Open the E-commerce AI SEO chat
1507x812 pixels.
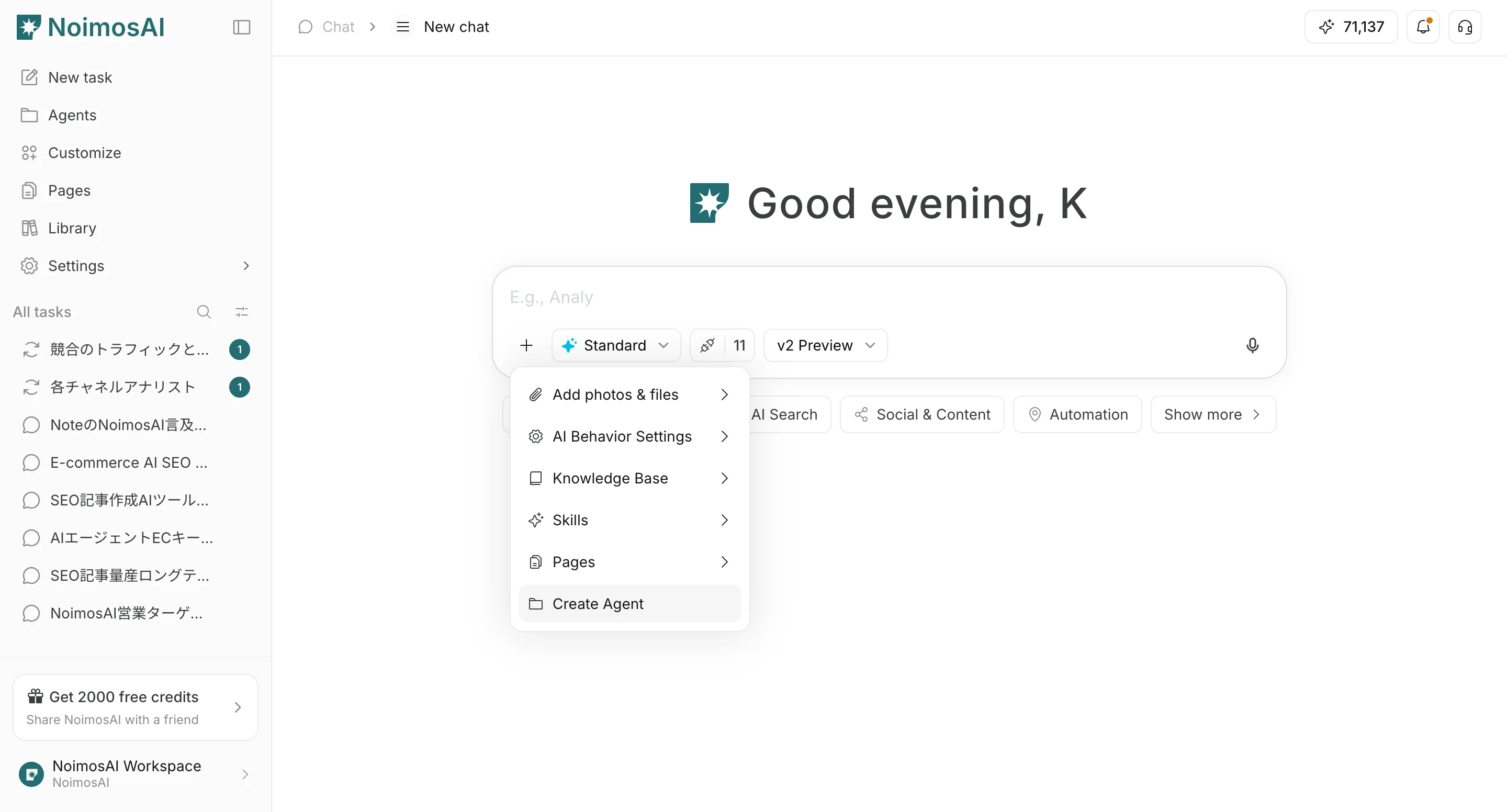pyautogui.click(x=136, y=463)
